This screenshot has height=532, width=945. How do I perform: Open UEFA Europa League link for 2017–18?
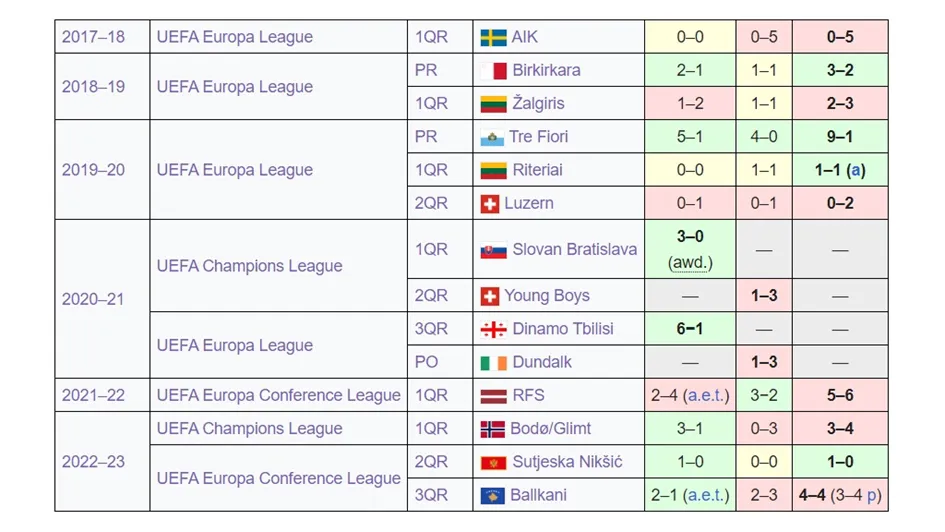235,37
